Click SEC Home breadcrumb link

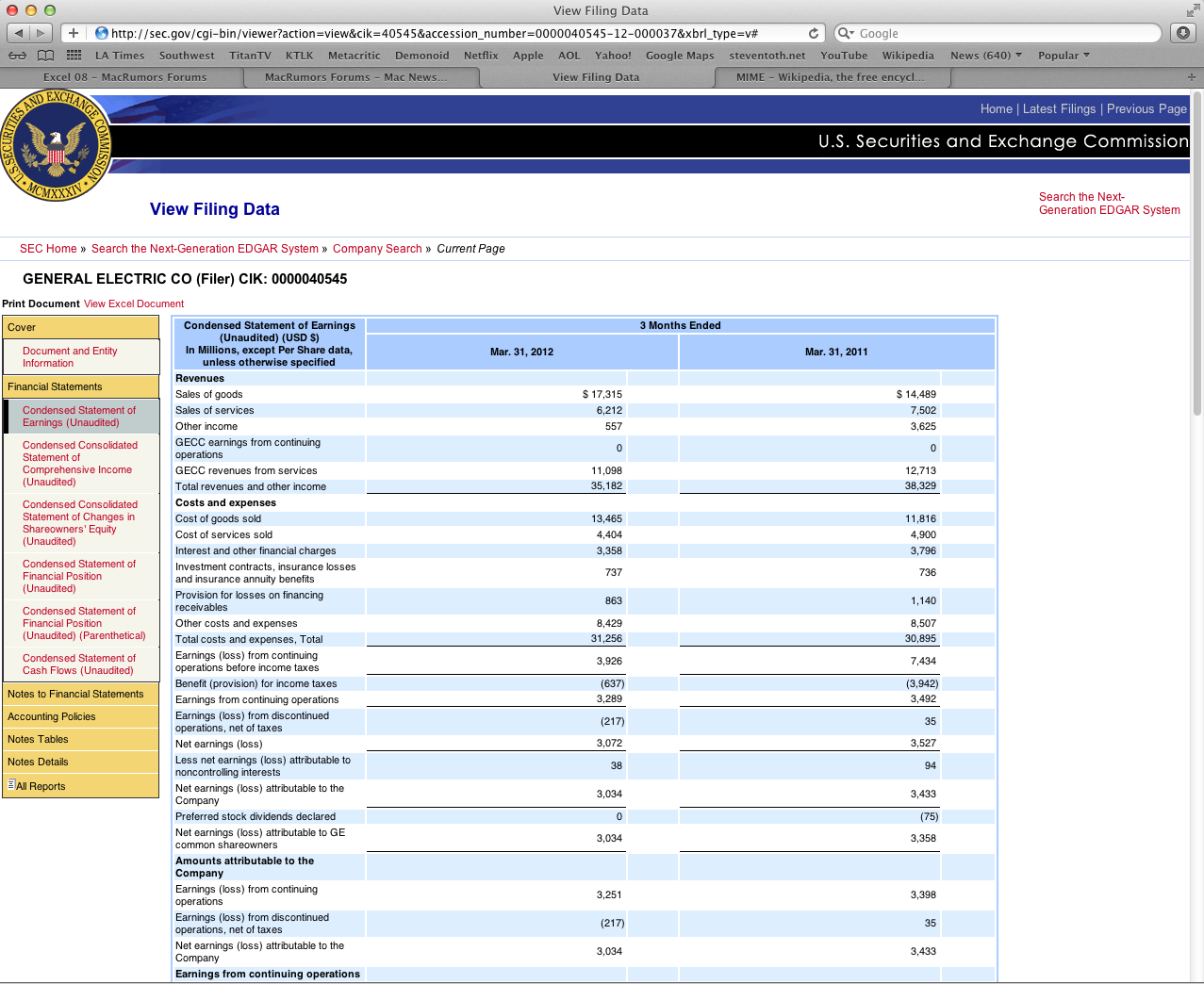tap(48, 249)
